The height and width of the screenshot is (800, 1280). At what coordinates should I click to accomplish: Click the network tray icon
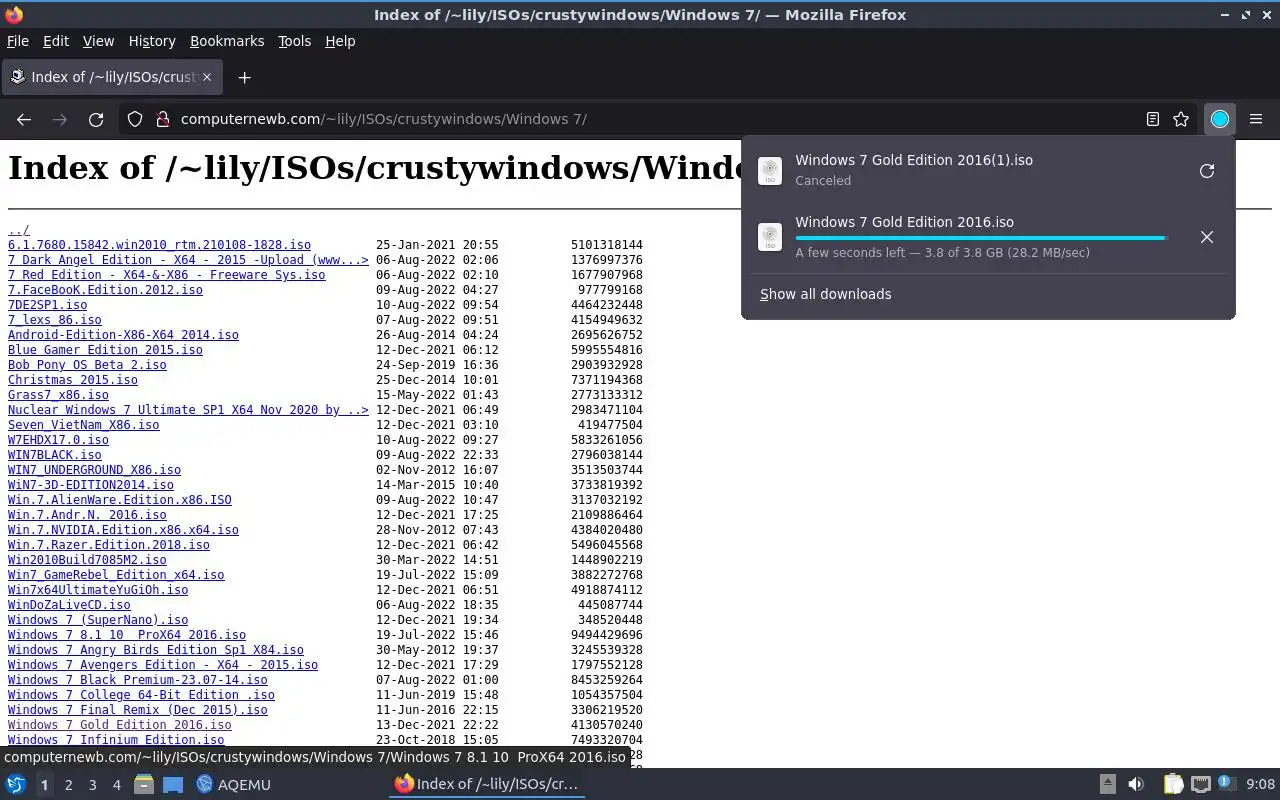[1201, 785]
